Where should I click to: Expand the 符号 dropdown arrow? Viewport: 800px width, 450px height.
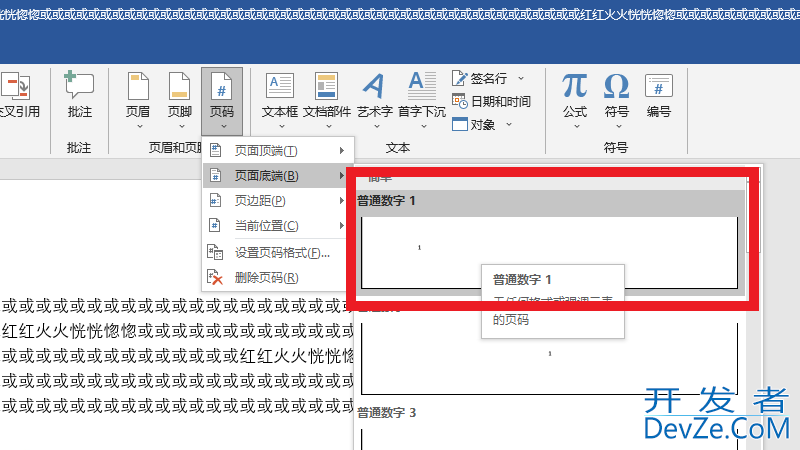tap(618, 126)
